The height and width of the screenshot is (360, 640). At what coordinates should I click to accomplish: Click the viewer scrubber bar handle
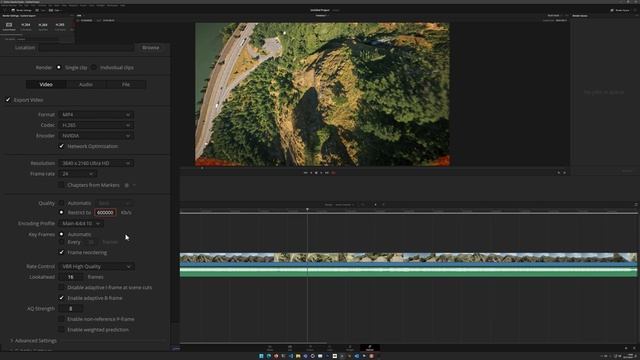(202, 168)
